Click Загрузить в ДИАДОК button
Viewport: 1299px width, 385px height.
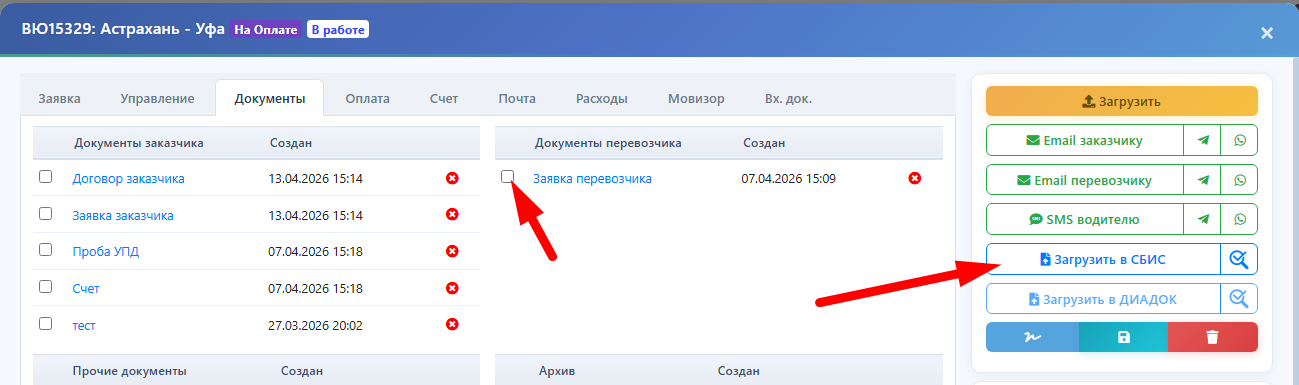(1103, 298)
